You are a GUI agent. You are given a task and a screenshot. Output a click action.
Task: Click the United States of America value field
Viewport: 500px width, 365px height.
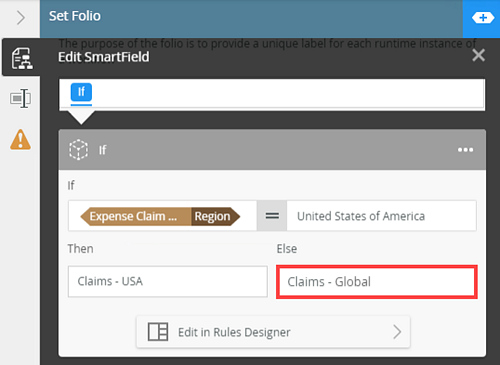[381, 216]
